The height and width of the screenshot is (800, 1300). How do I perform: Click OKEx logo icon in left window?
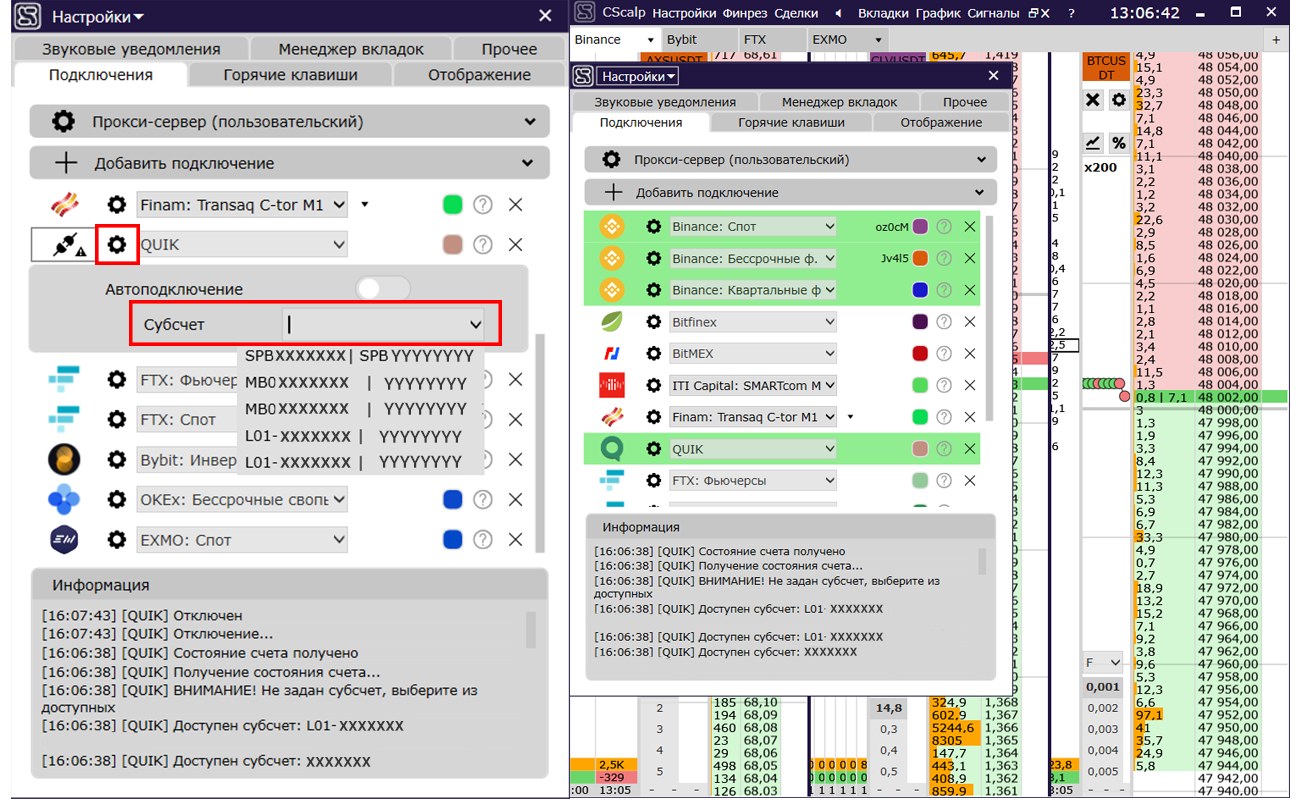[x=64, y=499]
